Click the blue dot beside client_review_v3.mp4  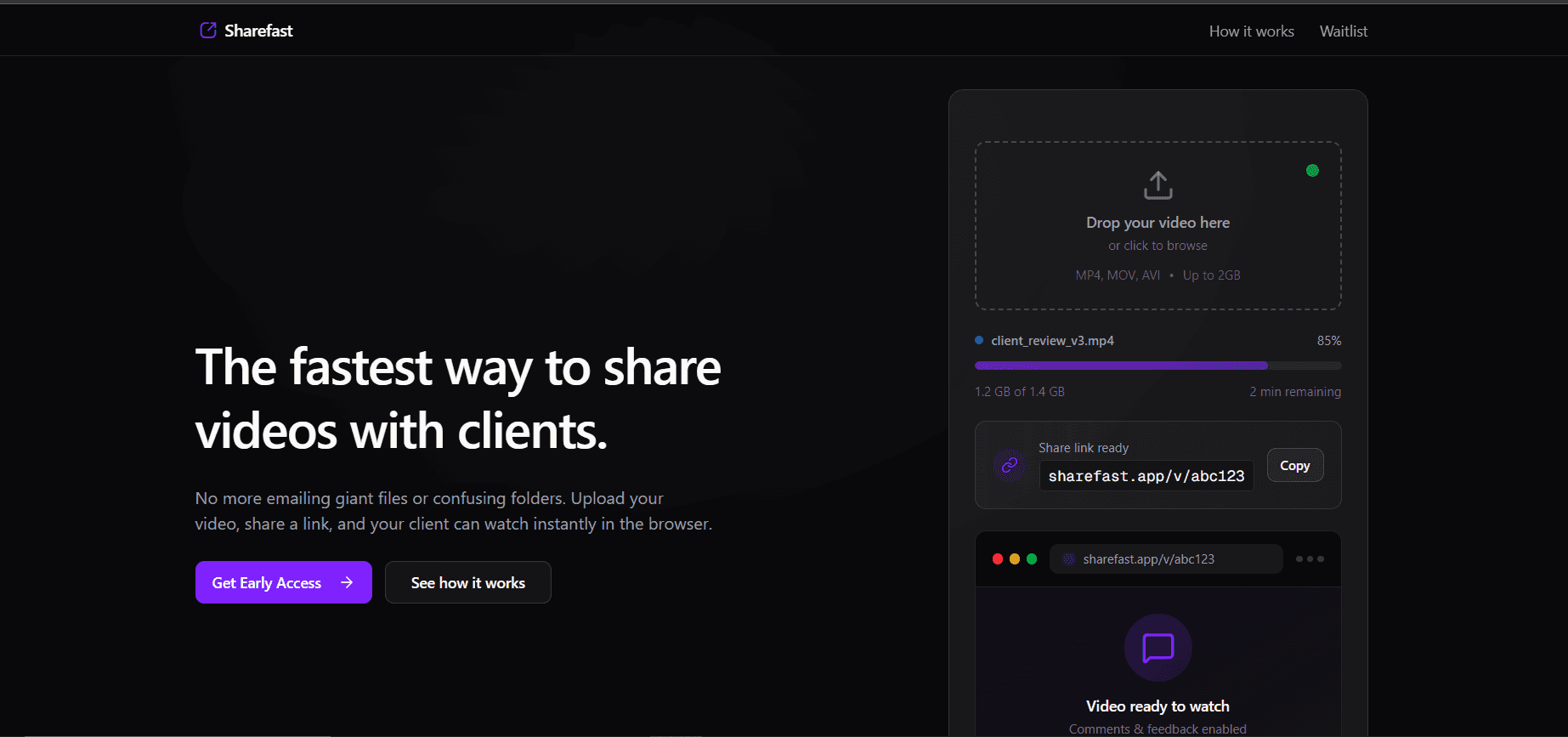[979, 341]
